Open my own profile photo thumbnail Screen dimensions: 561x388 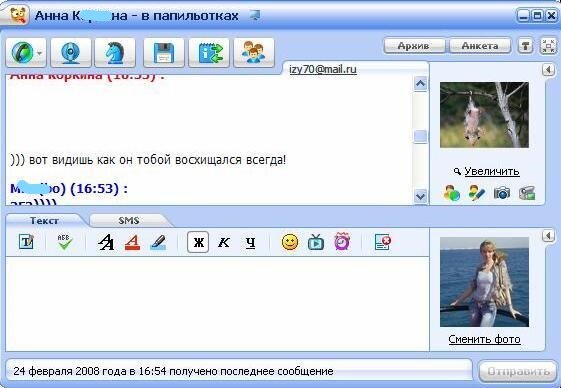tap(484, 282)
